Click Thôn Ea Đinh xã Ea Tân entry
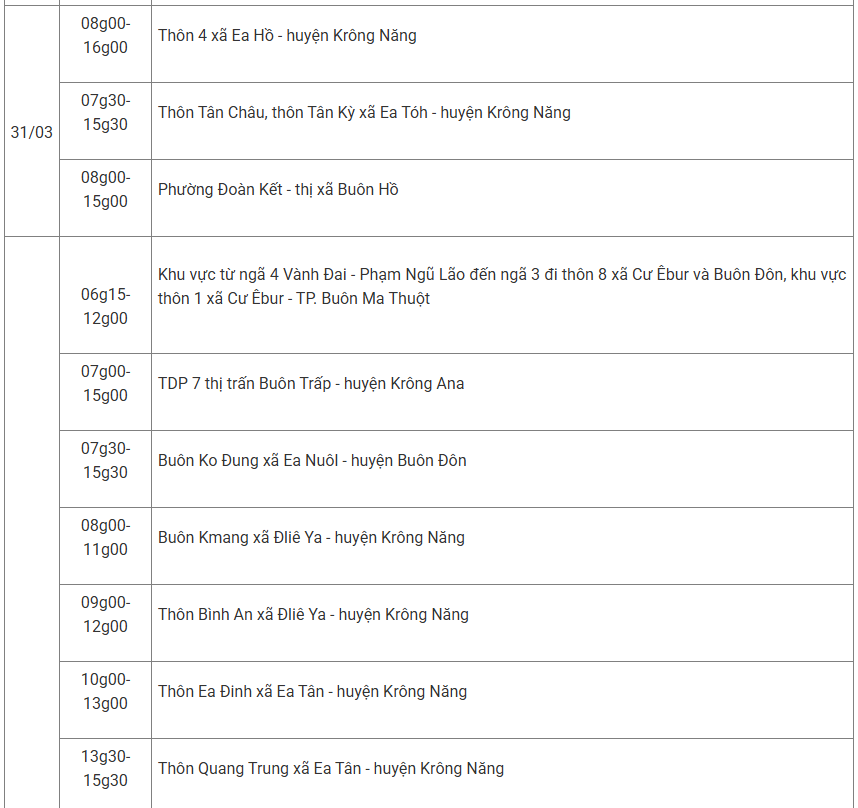858x808 pixels. (312, 692)
